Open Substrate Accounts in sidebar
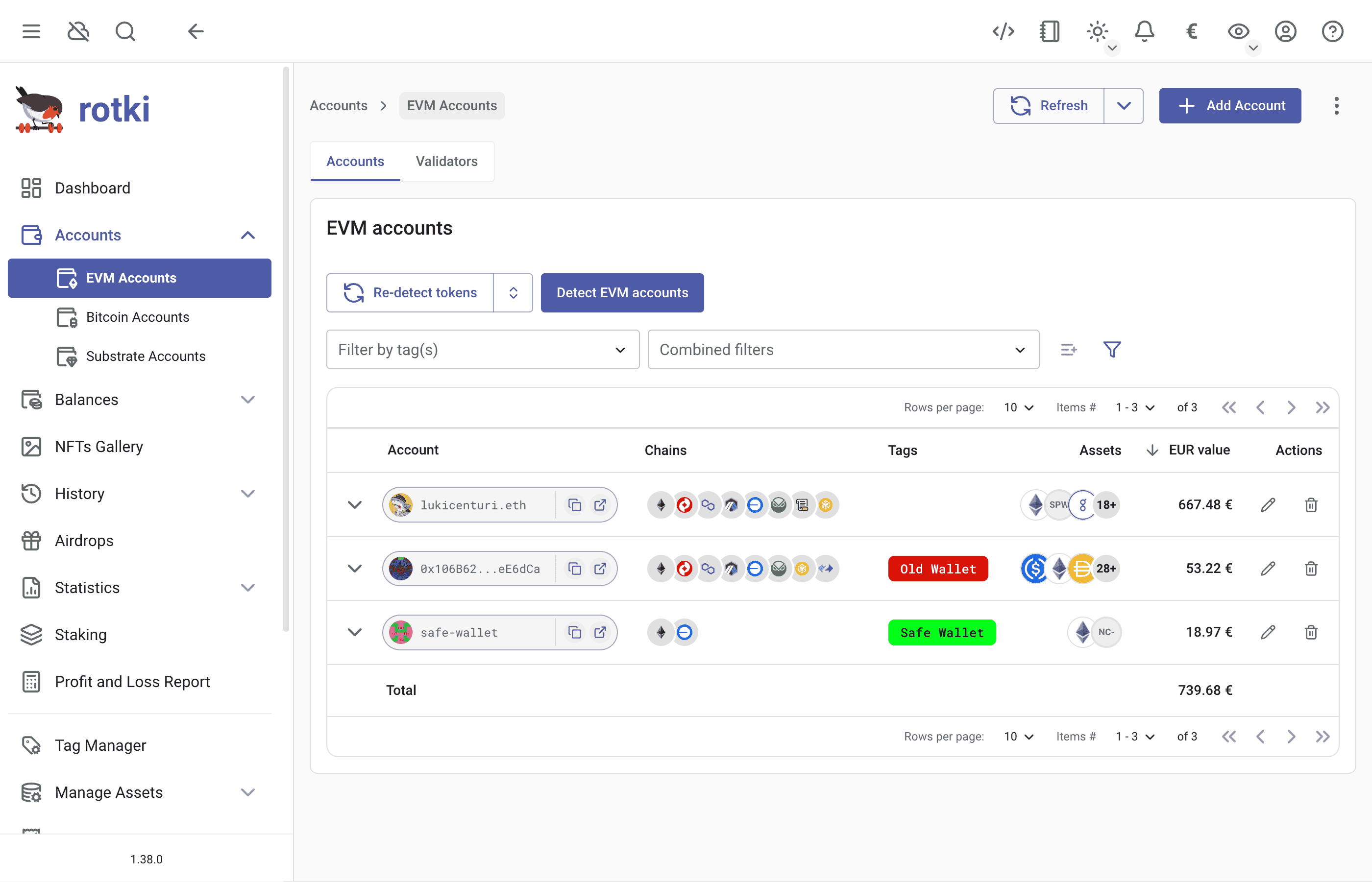 pos(139,356)
